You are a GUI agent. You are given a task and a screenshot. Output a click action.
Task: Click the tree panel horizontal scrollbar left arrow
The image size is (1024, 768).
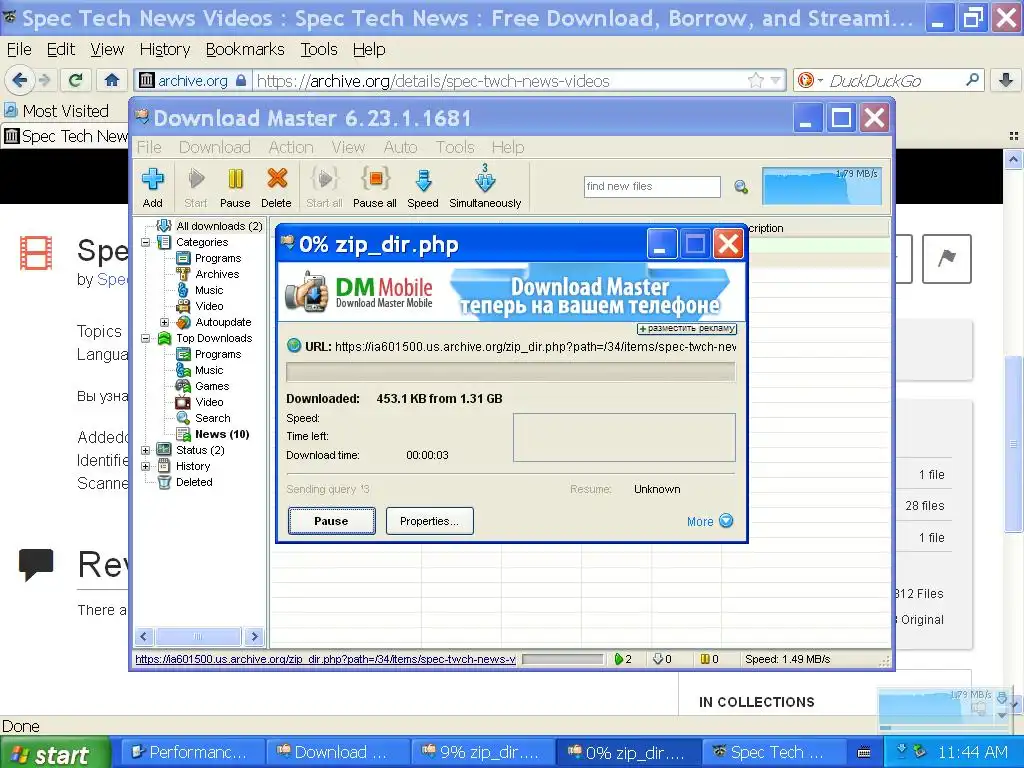(x=144, y=636)
